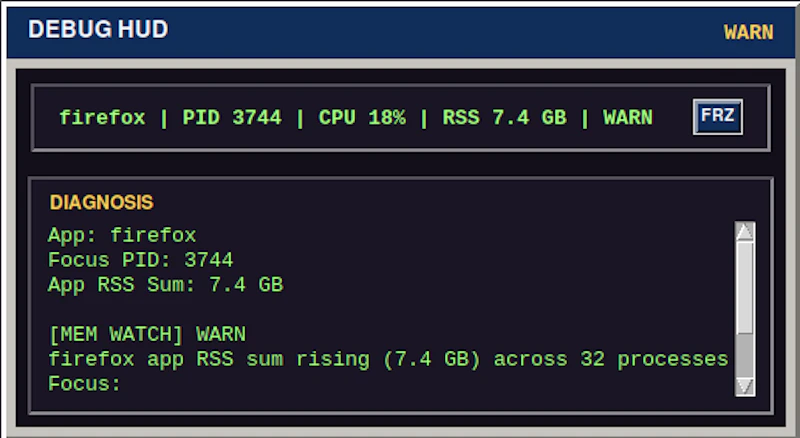Click the diagnosis scrollbar thumb
Image resolution: width=800 pixels, height=438 pixels.
point(745,287)
